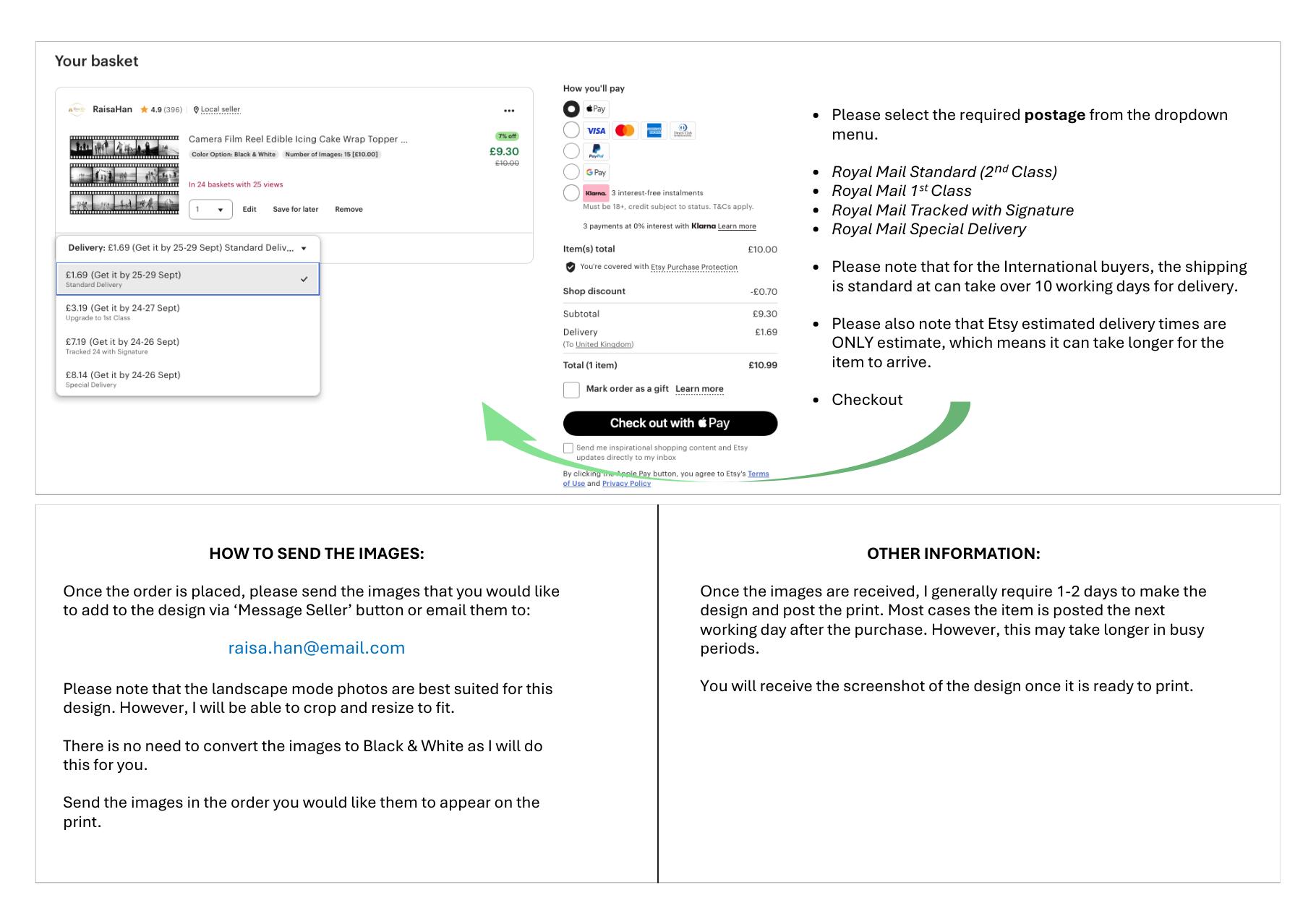Select the £8.14 Special Delivery option
Screen dimensions: 1316x911
pyautogui.click(x=188, y=380)
